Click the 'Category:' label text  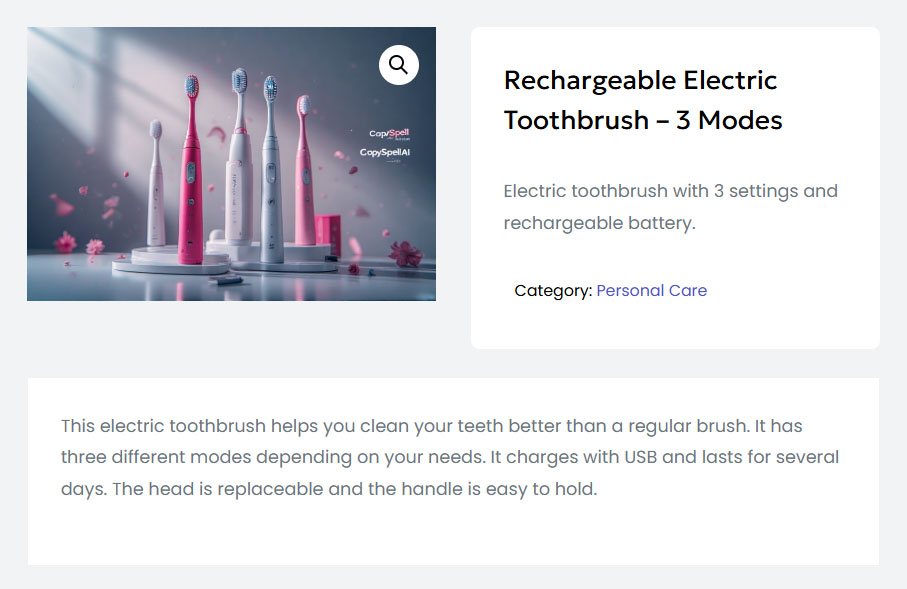coord(553,291)
